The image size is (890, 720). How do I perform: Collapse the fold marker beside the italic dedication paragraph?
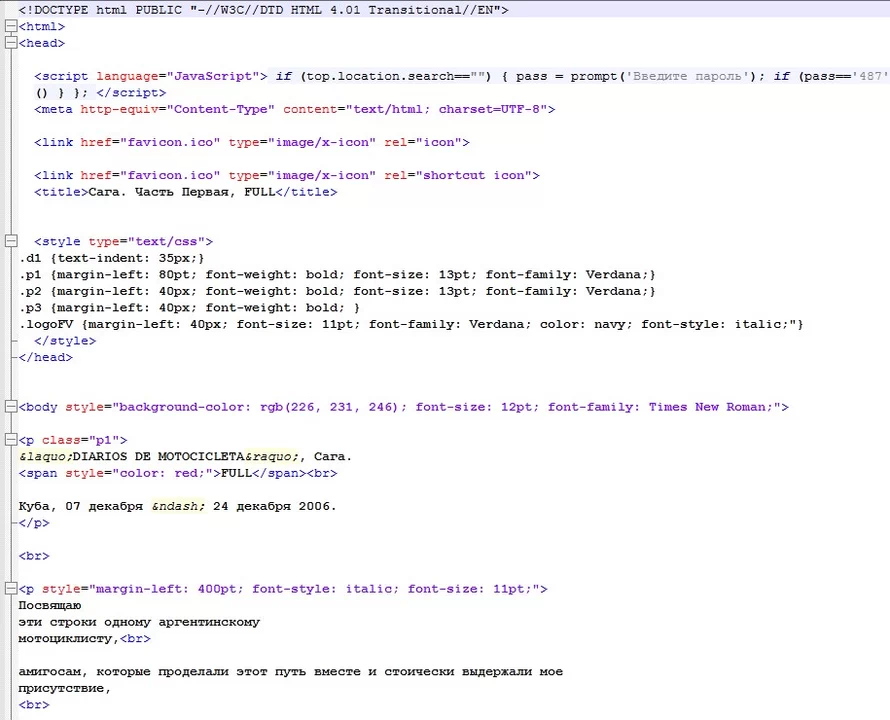(x=10, y=588)
